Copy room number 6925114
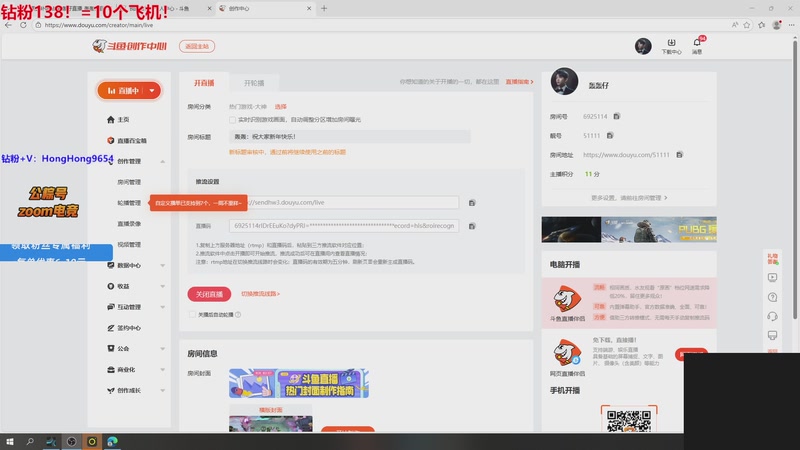This screenshot has width=800, height=450. tap(617, 116)
